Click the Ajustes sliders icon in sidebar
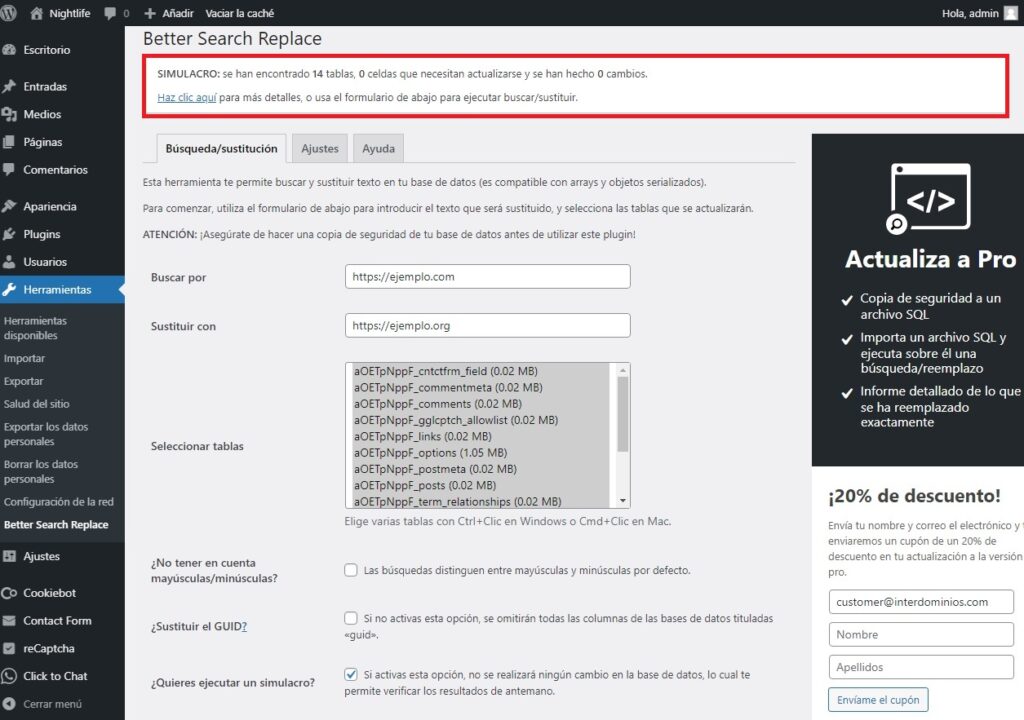Screen dimensions: 1024x720 [9, 556]
